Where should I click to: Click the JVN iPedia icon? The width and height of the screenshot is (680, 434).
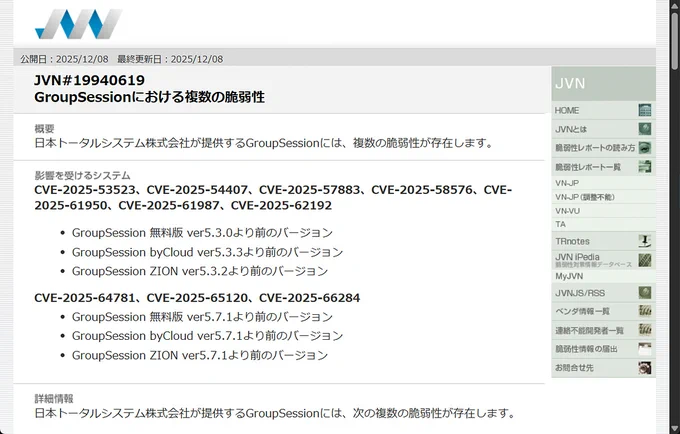point(645,260)
